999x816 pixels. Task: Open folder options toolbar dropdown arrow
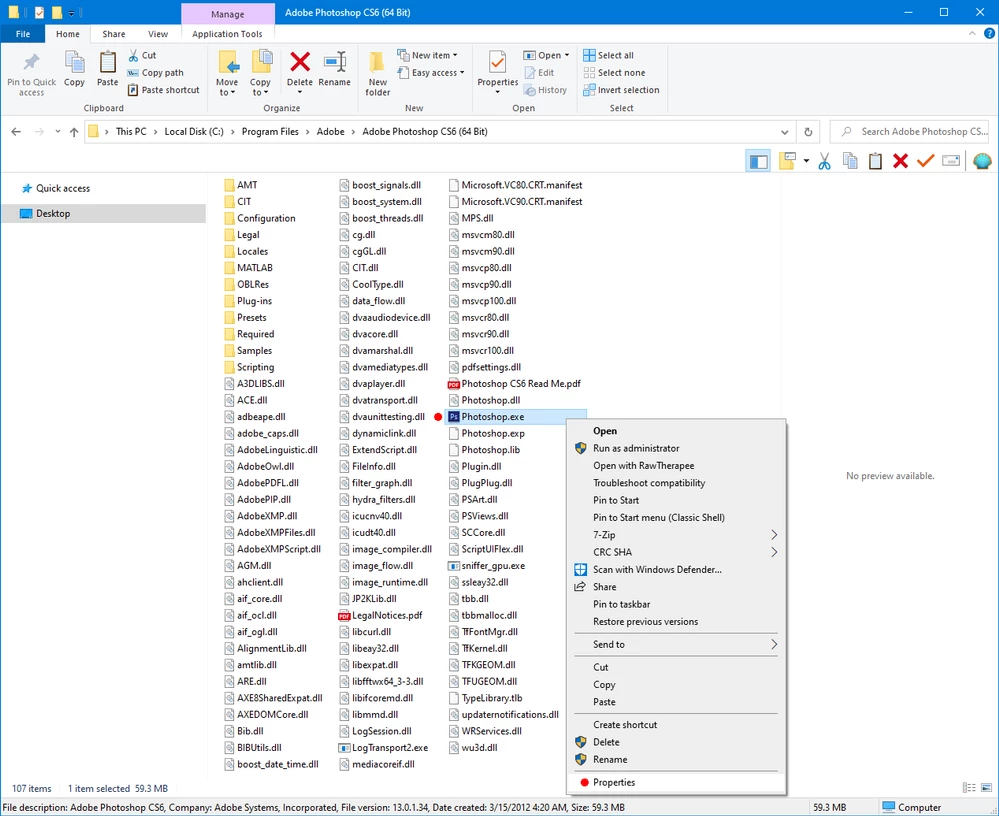coord(806,161)
